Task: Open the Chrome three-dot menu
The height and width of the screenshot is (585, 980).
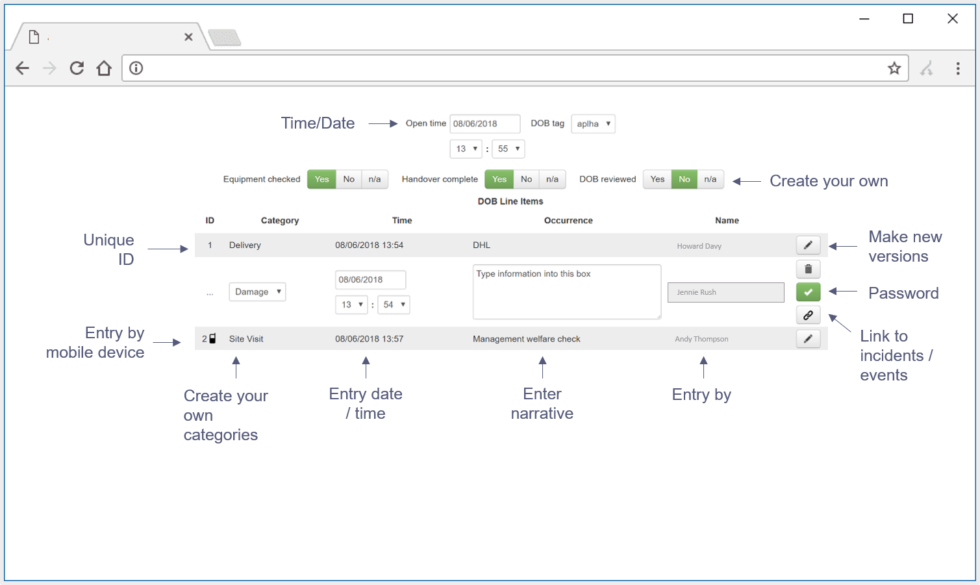Action: coord(957,68)
